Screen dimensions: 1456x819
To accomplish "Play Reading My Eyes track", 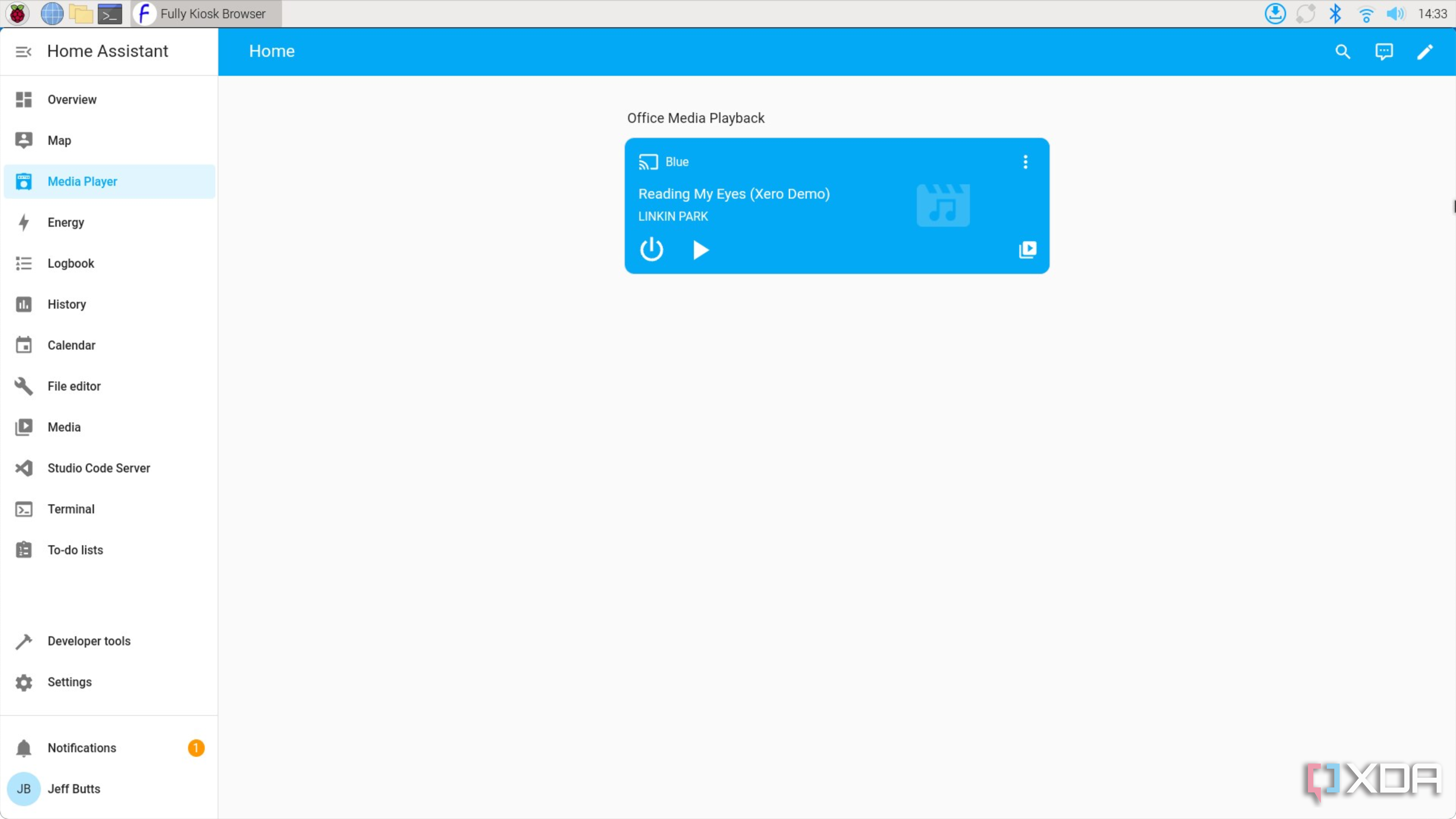I will tap(700, 250).
